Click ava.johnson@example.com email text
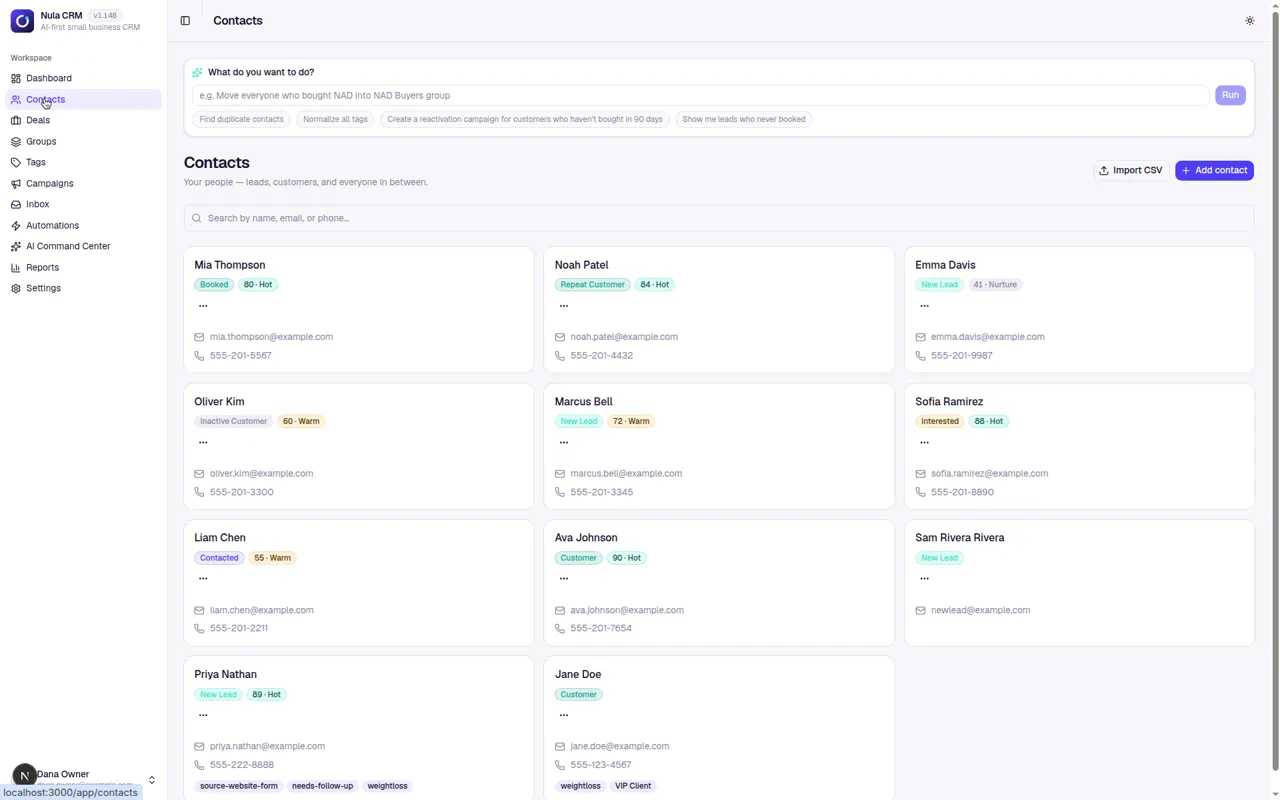The image size is (1280, 800). [x=627, y=610]
